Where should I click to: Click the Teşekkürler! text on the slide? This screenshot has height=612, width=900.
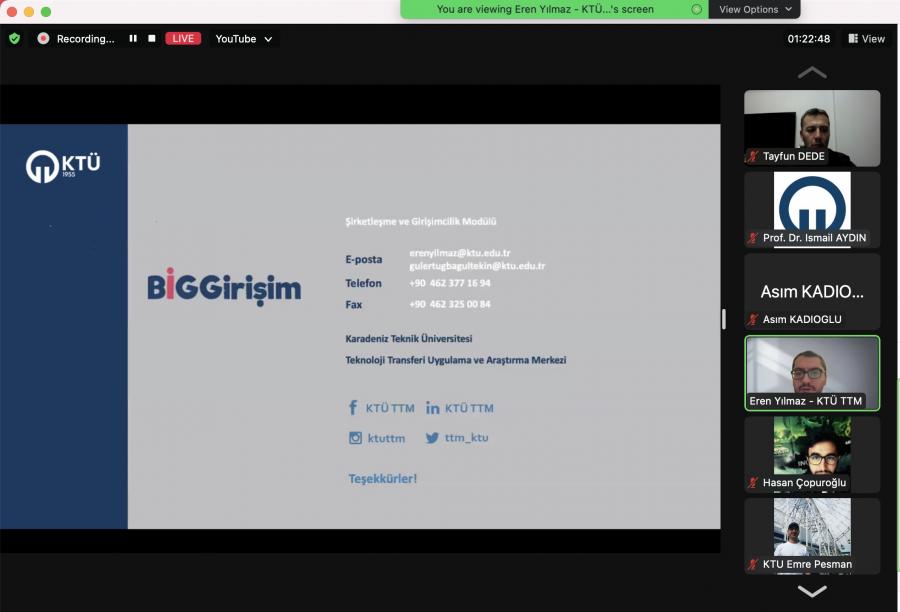[x=383, y=479]
